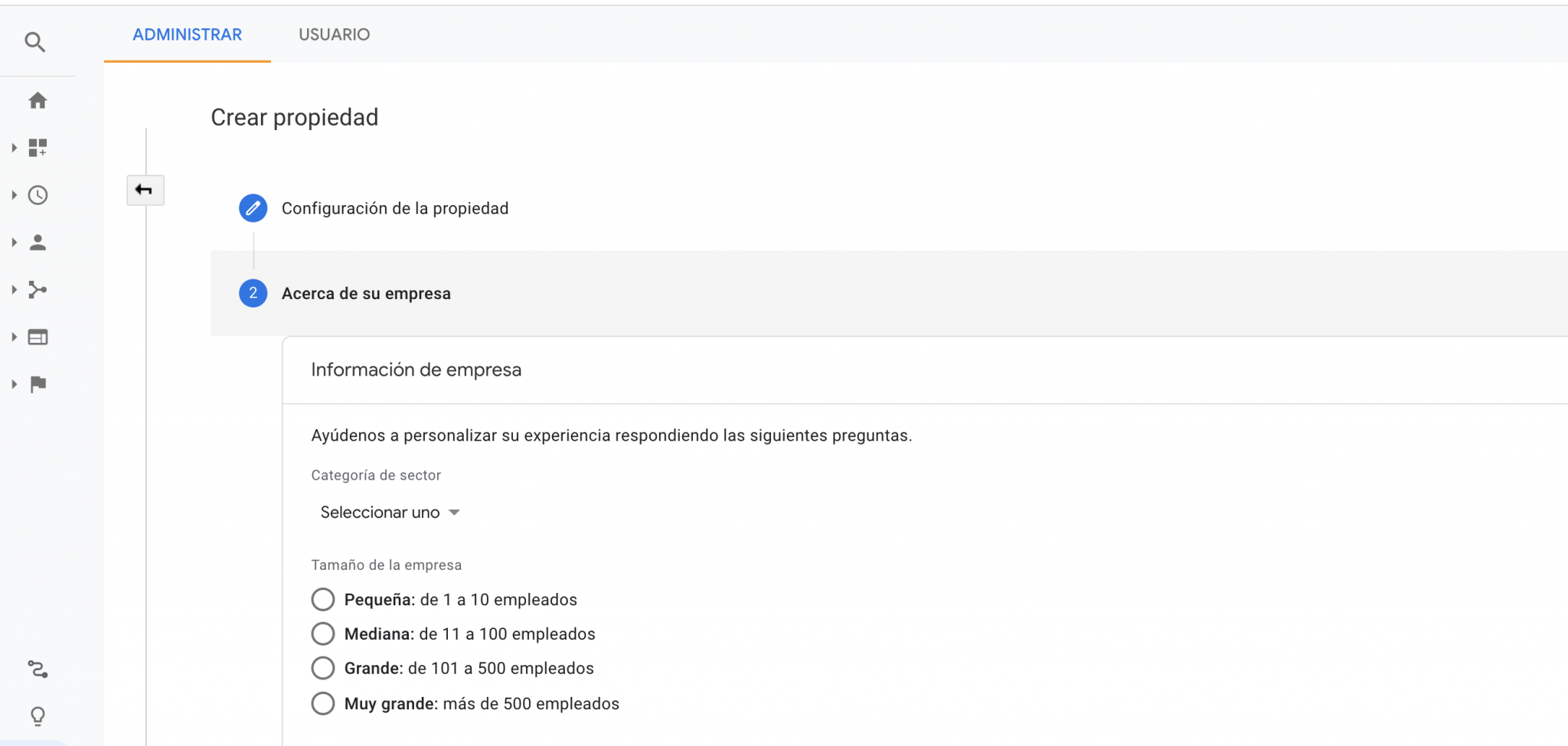The height and width of the screenshot is (746, 1568).
Task: Click the Home icon in the sidebar
Action: point(38,100)
